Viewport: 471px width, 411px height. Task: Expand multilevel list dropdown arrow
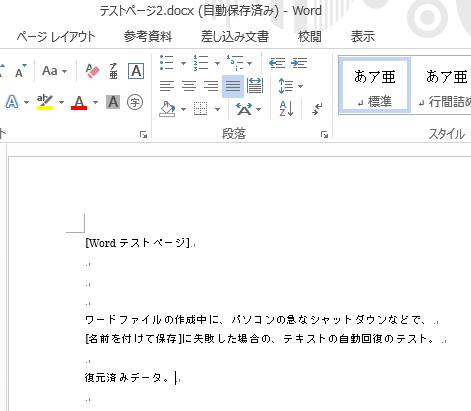pyautogui.click(x=249, y=63)
